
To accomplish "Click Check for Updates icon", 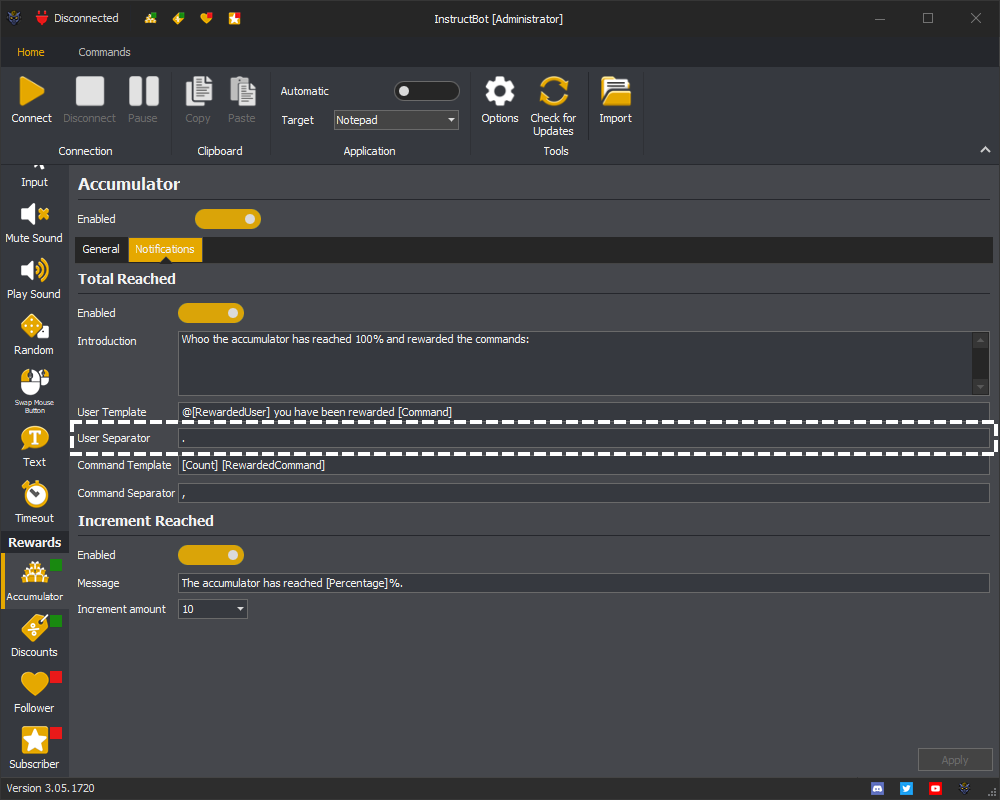I will coord(554,91).
